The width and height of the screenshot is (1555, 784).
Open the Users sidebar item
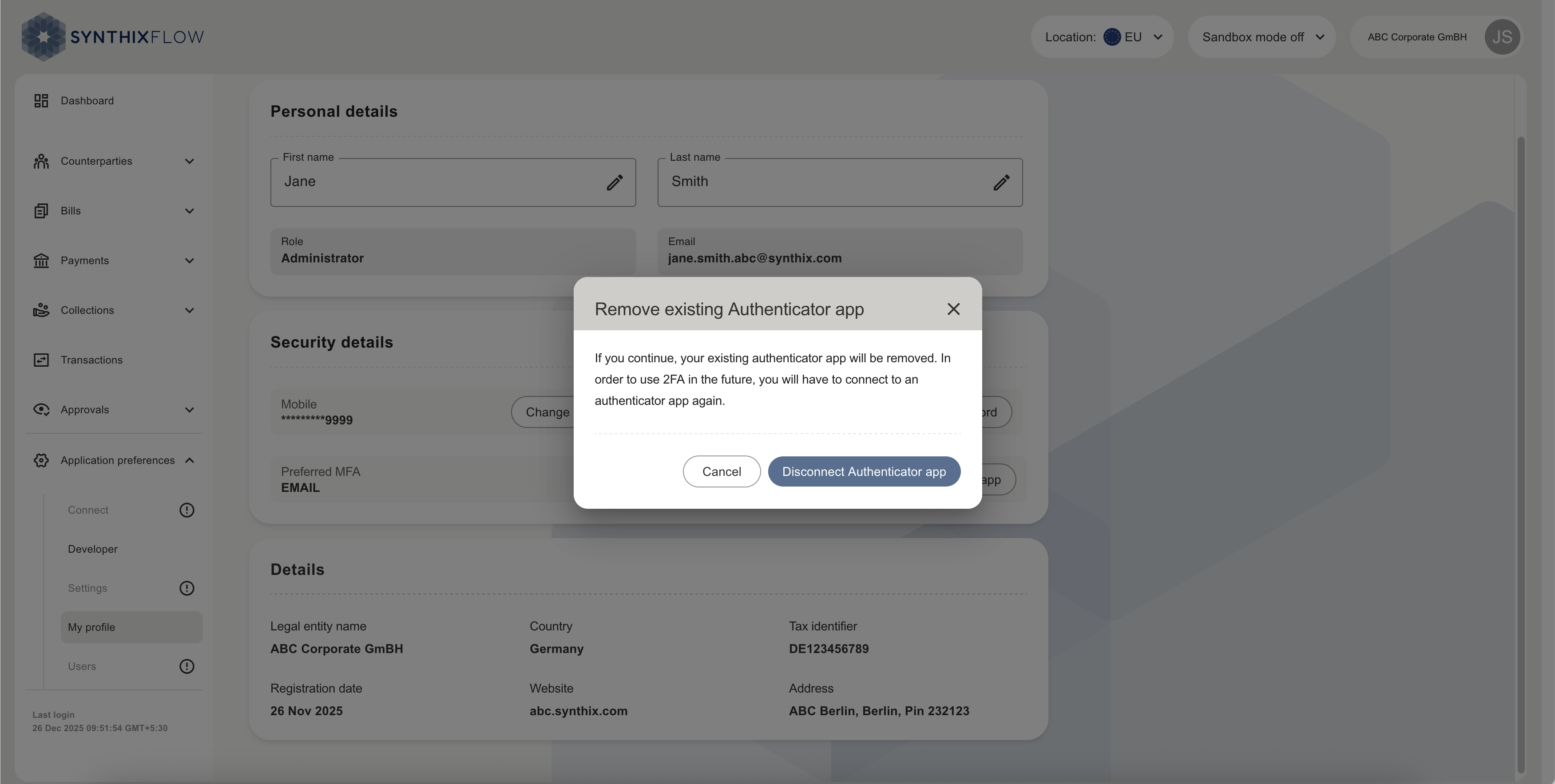(x=82, y=666)
